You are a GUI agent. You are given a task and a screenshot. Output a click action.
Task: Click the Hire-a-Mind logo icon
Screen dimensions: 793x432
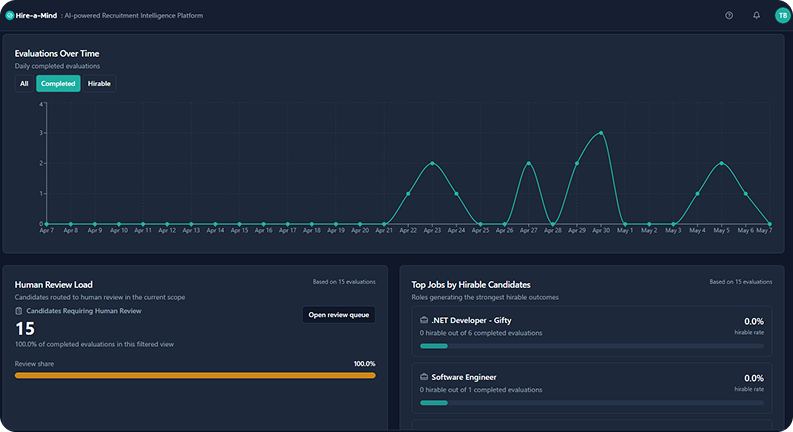10,16
